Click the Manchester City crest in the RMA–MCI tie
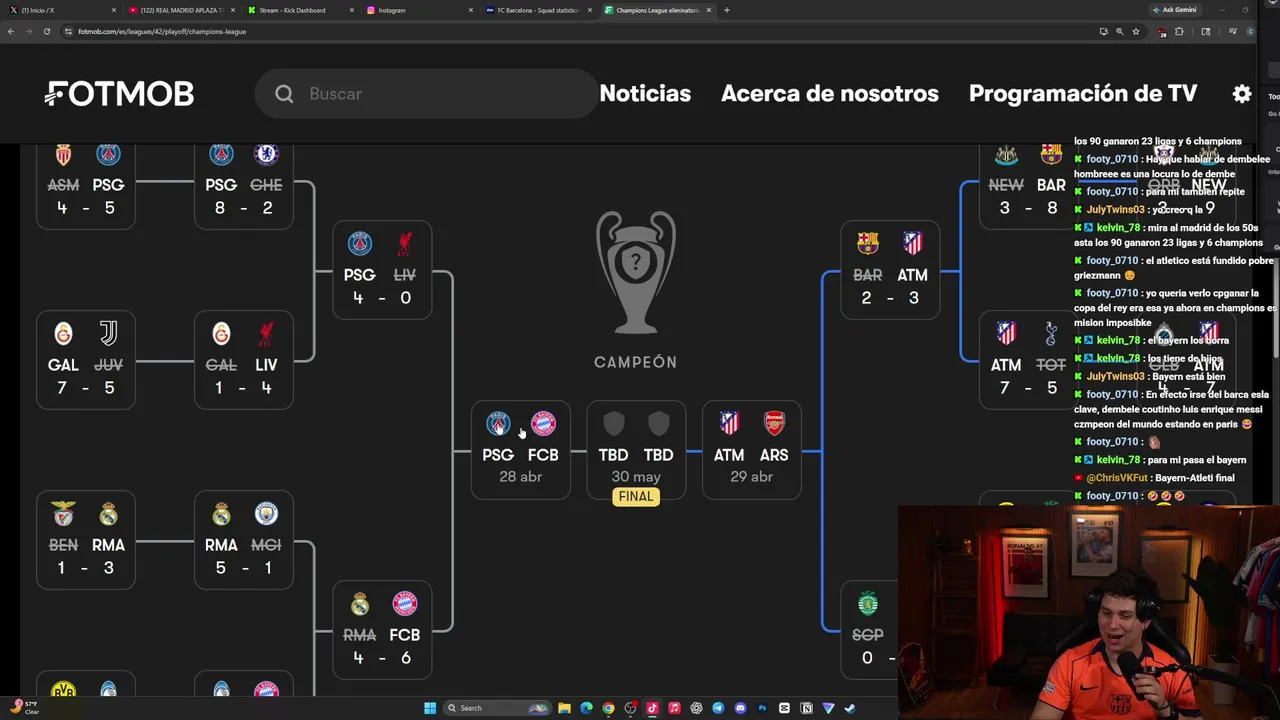Image resolution: width=1280 pixels, height=720 pixels. [x=266, y=514]
